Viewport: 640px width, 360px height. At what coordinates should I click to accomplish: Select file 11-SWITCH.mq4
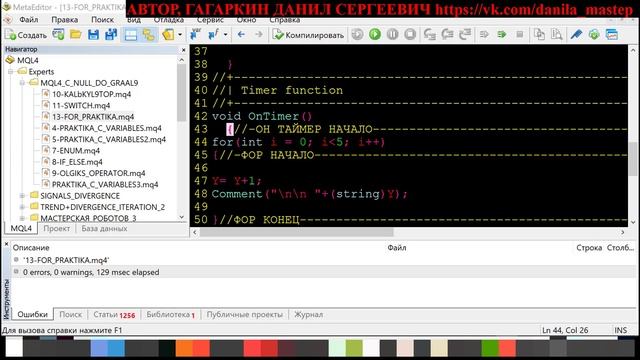[81, 105]
